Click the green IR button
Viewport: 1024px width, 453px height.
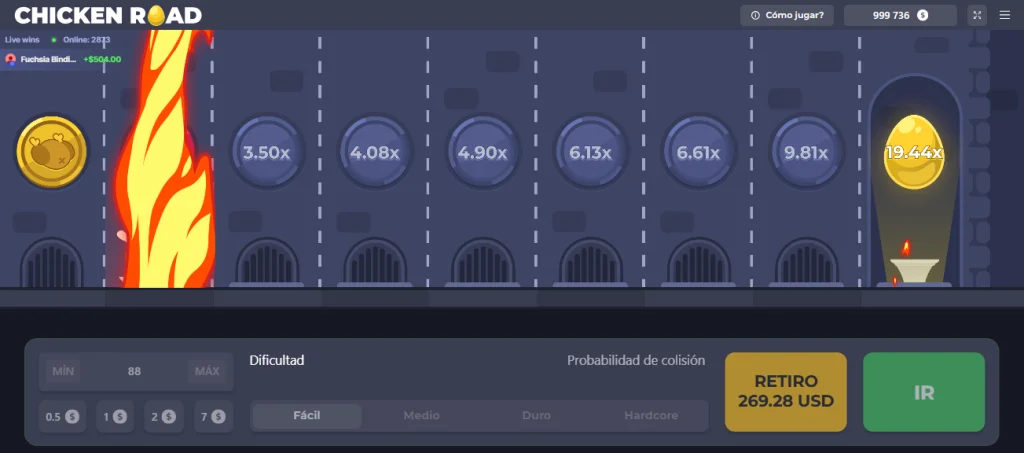(924, 392)
